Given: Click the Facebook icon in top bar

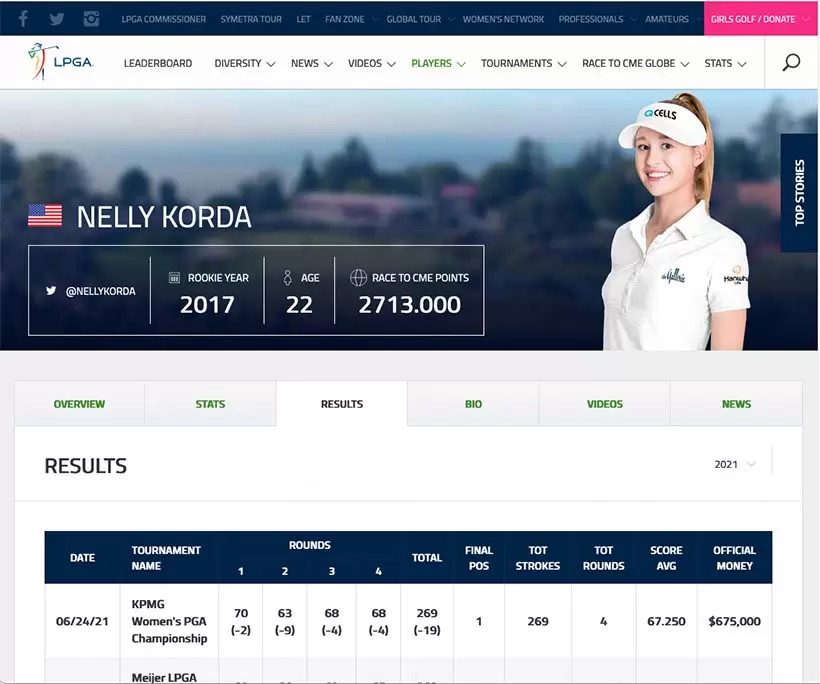Looking at the screenshot, I should [23, 19].
